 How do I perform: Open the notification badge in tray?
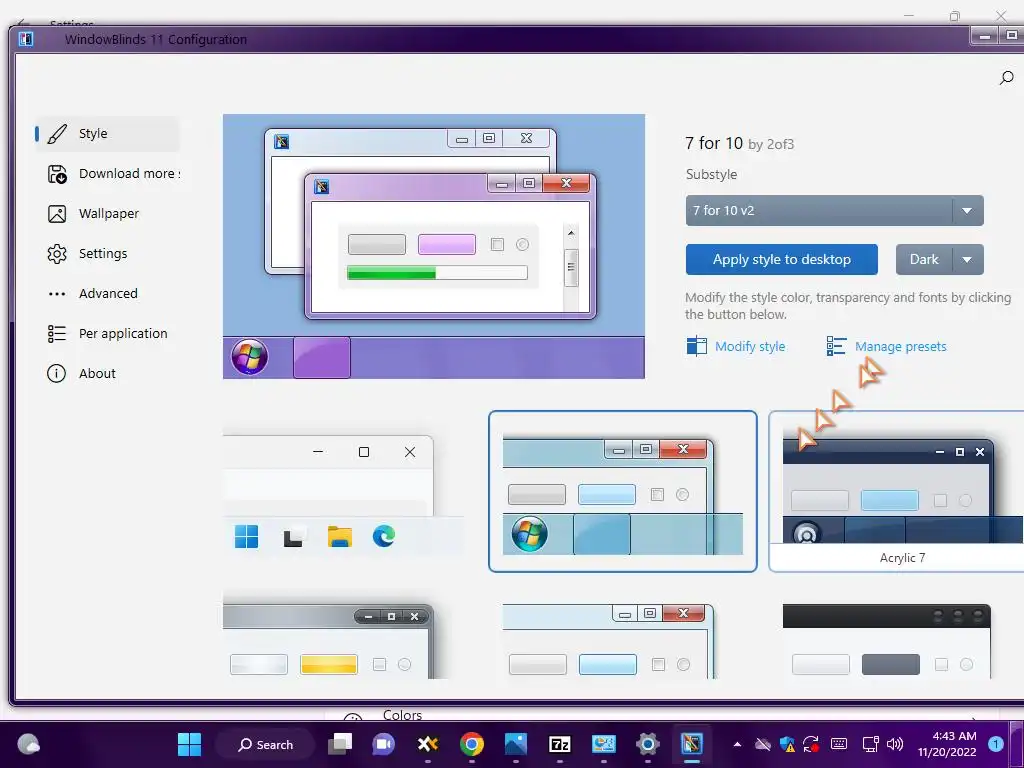tap(996, 744)
